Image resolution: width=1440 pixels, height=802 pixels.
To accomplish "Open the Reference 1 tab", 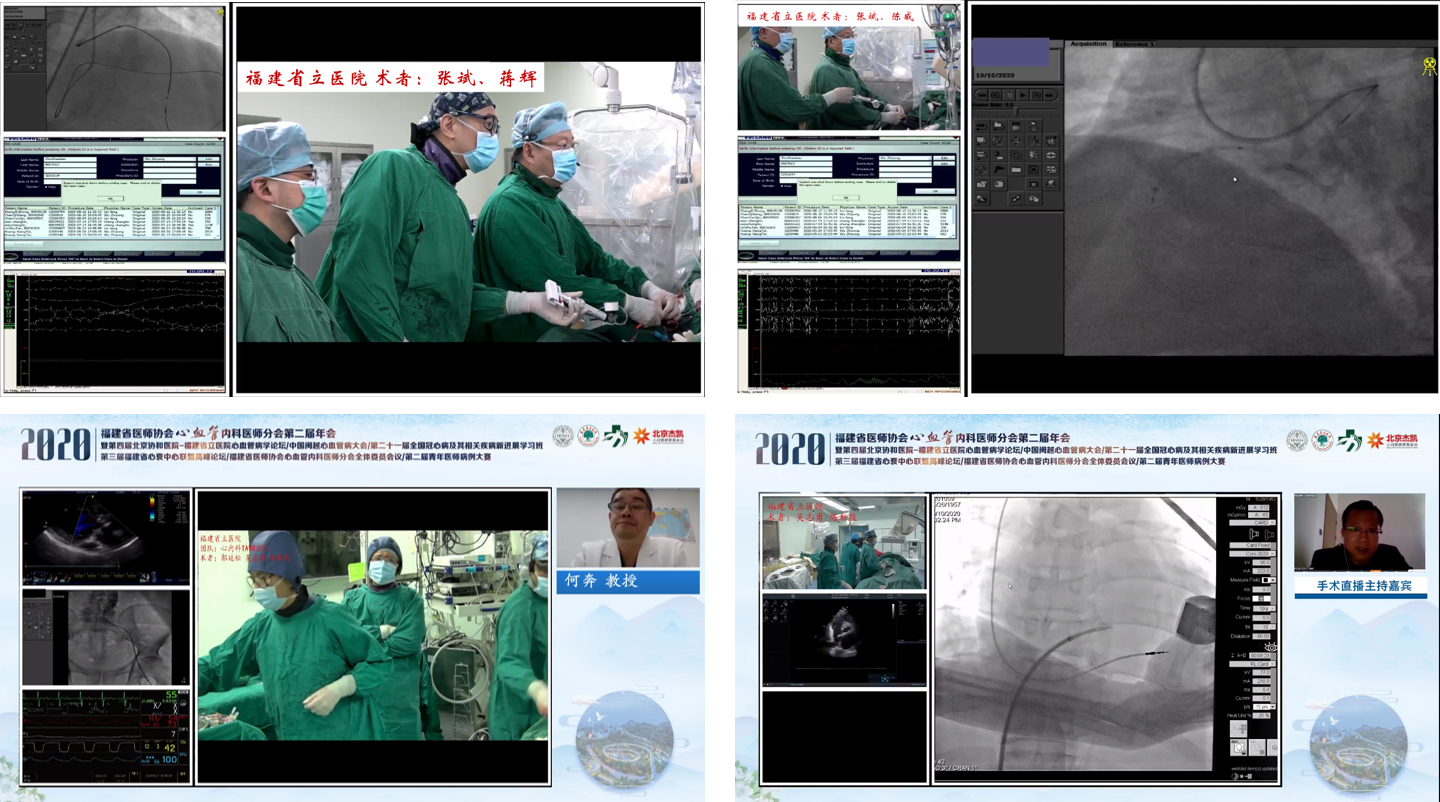I will (x=1134, y=44).
